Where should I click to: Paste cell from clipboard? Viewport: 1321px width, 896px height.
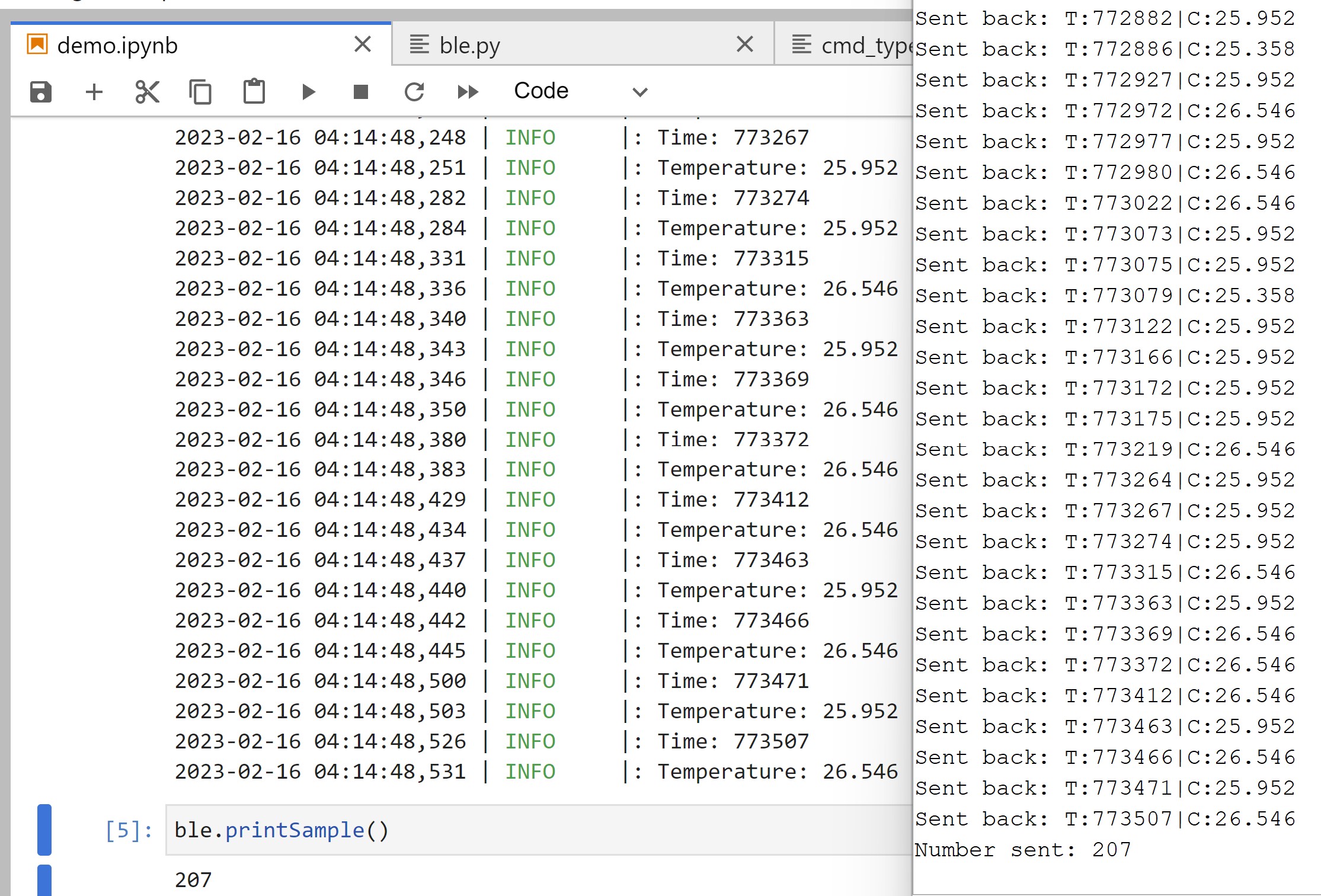(x=254, y=91)
